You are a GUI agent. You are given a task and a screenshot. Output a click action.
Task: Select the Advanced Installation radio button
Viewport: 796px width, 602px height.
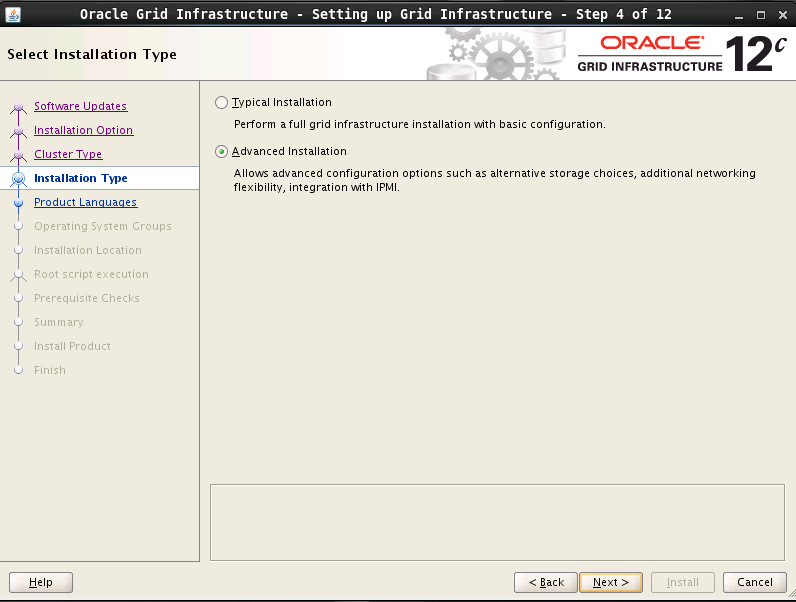[x=222, y=151]
